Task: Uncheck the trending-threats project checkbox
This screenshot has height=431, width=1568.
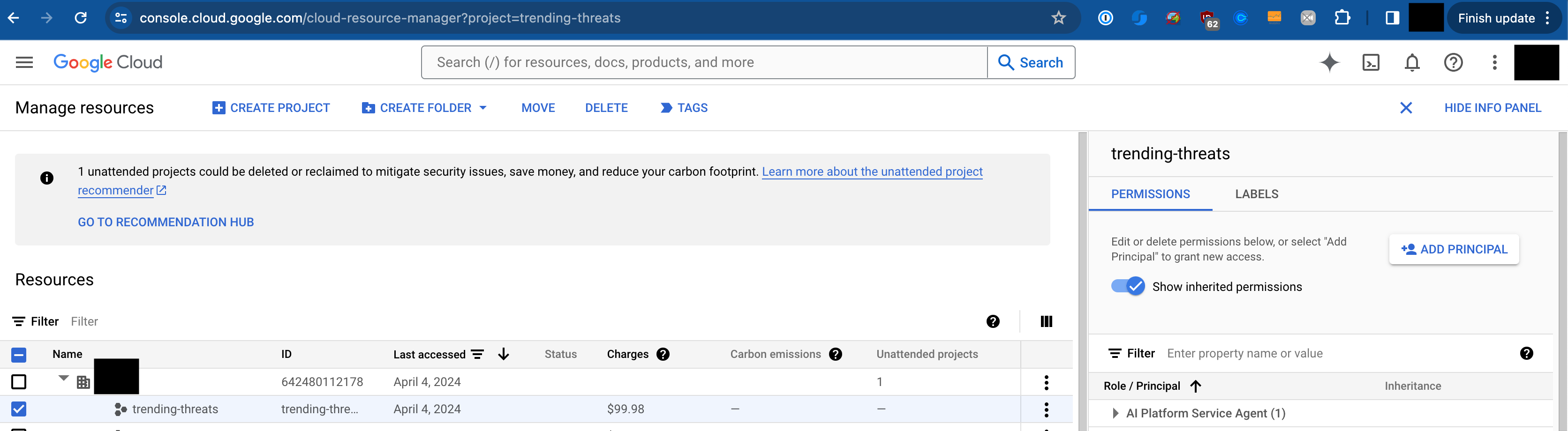Action: (19, 409)
